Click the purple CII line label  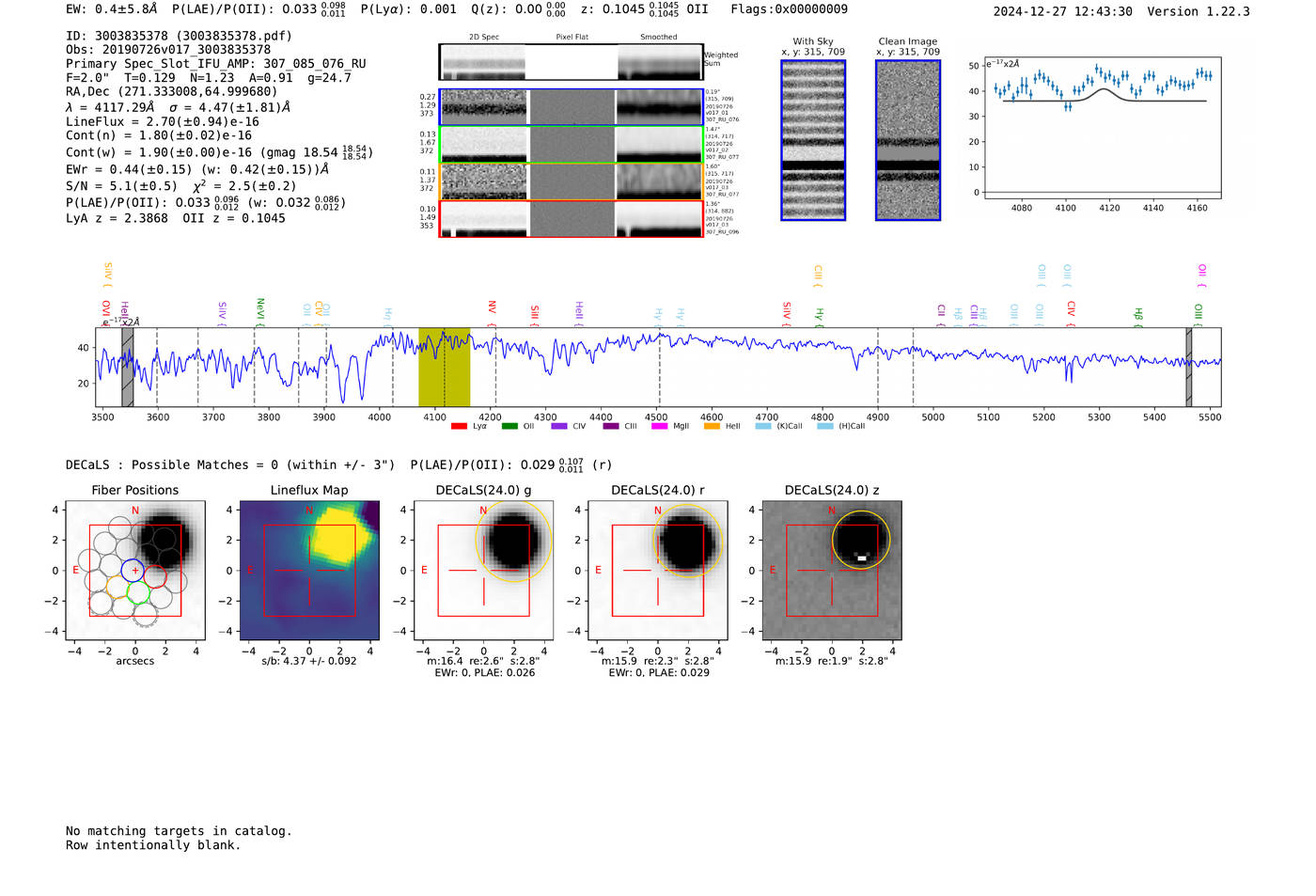(941, 315)
